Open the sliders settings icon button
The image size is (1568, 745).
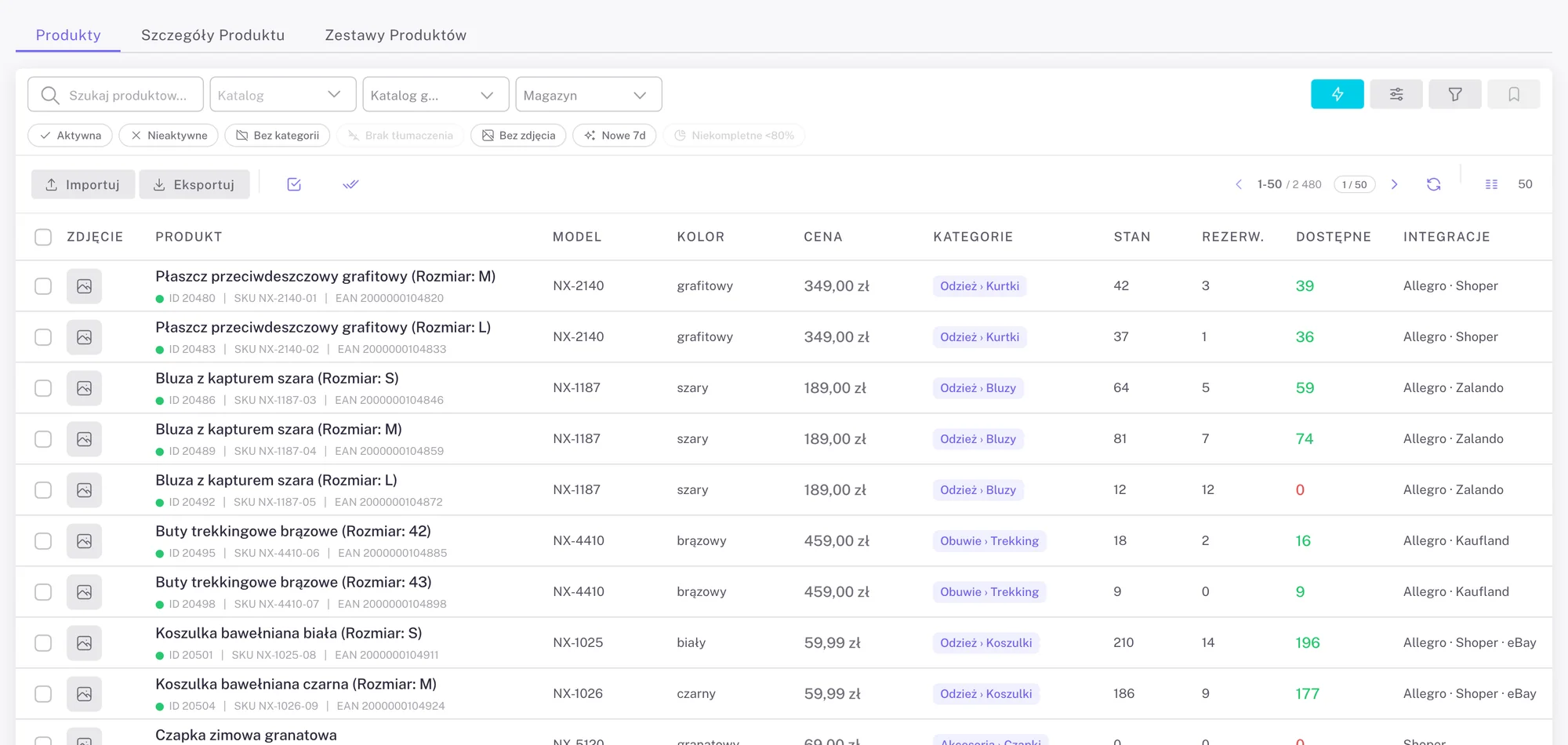click(1396, 94)
